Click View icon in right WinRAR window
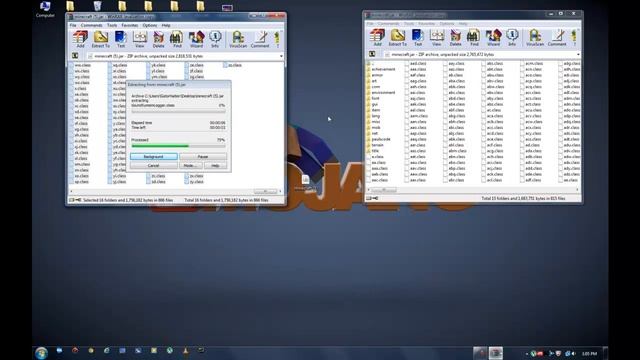Screen dimensions: 640x360 pos(437,37)
